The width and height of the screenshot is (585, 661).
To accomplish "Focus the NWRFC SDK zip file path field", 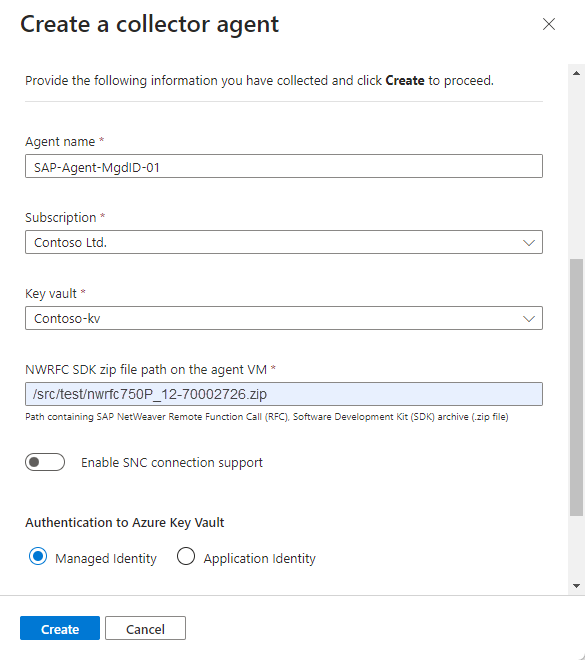I will (284, 394).
